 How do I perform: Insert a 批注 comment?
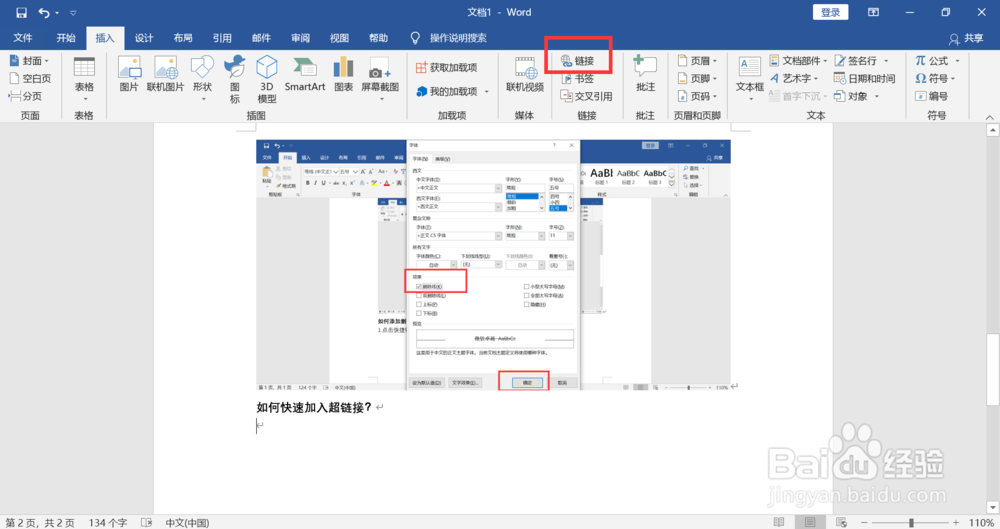coord(645,75)
